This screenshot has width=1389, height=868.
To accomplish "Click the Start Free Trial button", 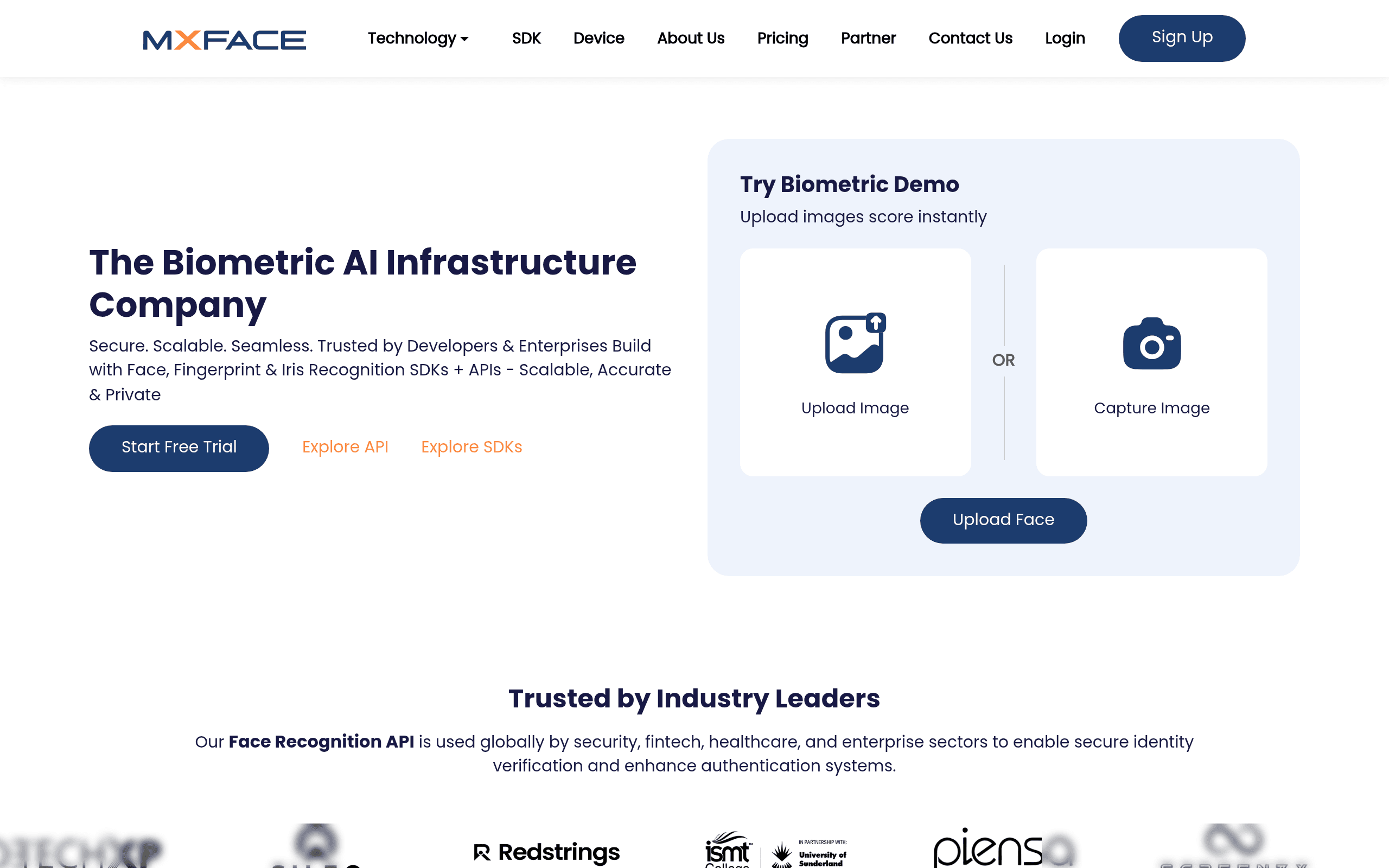I will pos(179,448).
